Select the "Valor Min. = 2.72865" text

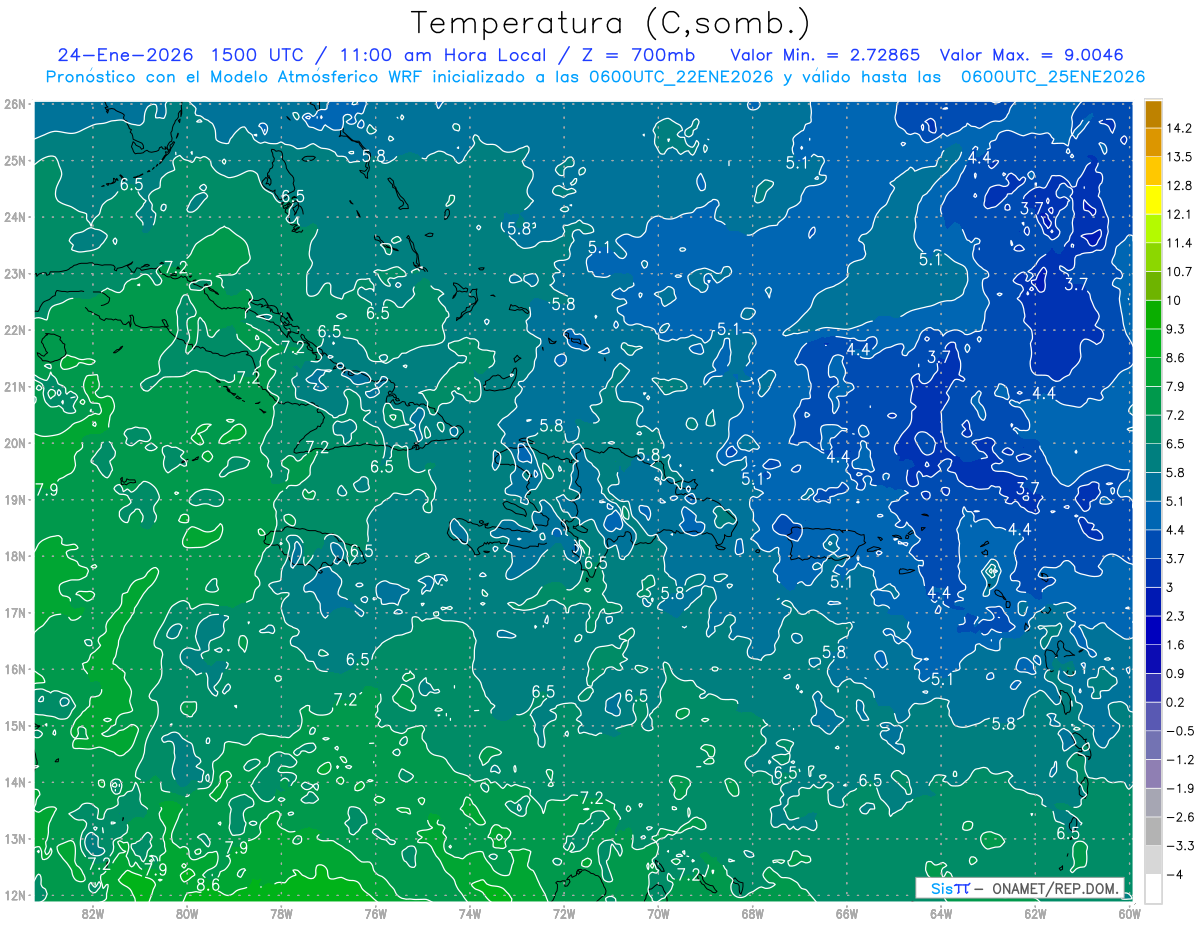824,55
